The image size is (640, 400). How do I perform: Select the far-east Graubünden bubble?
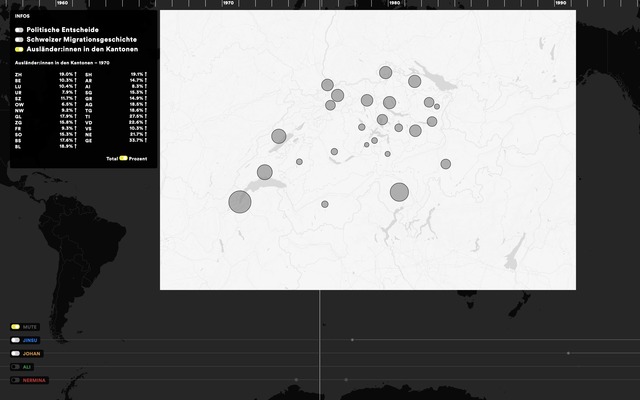click(445, 164)
